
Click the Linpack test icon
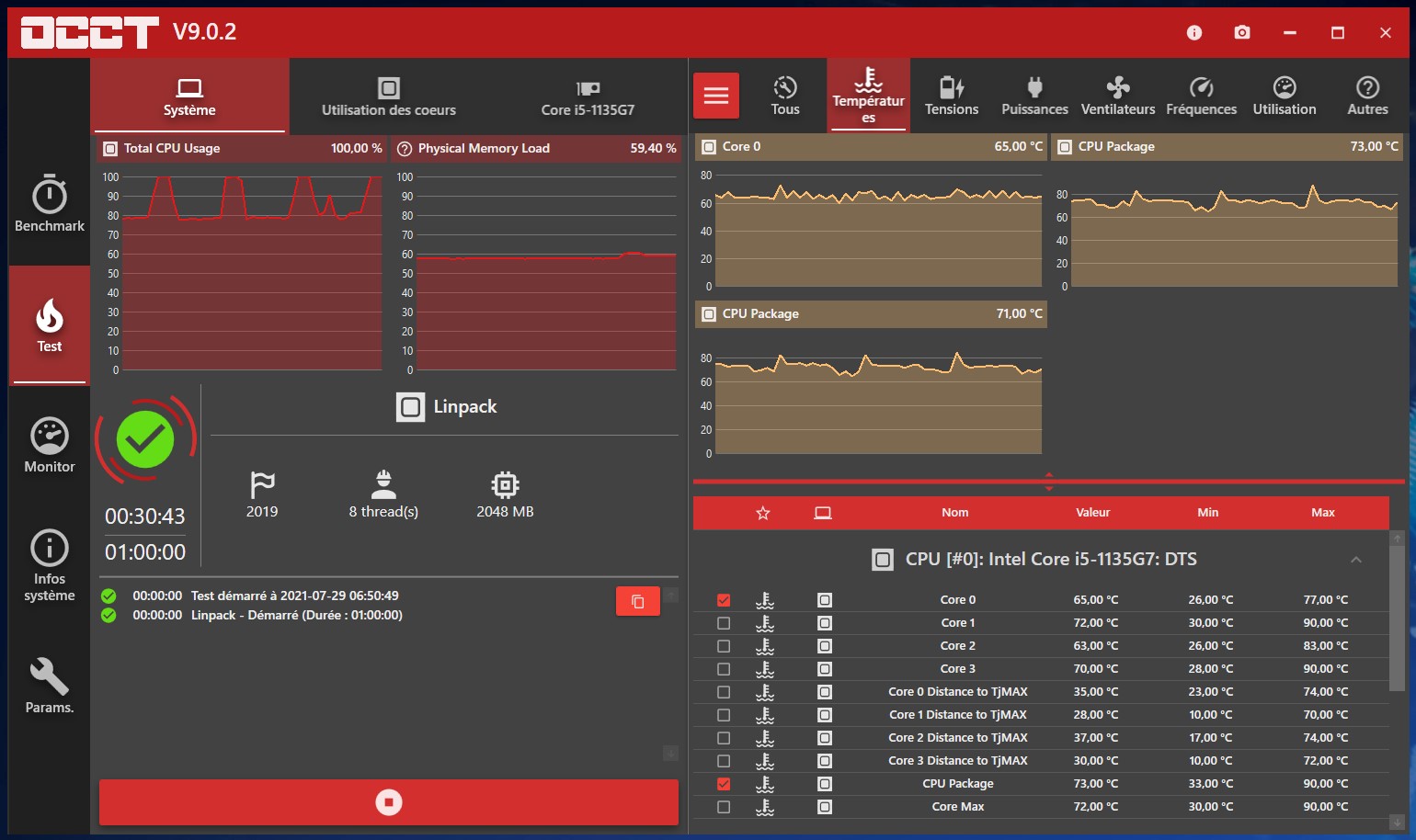[411, 406]
